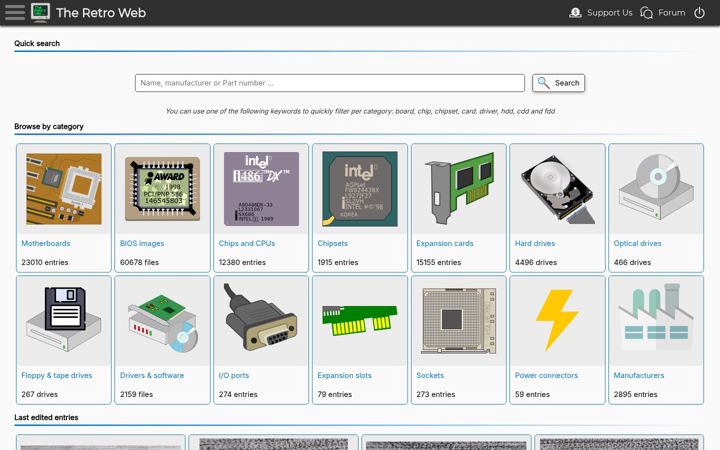Open the Expansion cards link

click(x=445, y=243)
